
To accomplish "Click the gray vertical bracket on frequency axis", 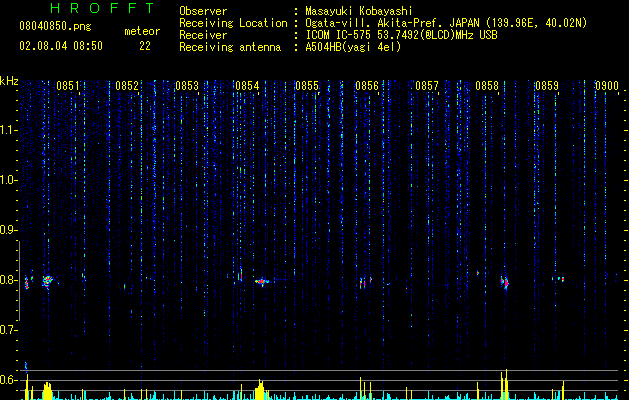I will (x=19, y=281).
